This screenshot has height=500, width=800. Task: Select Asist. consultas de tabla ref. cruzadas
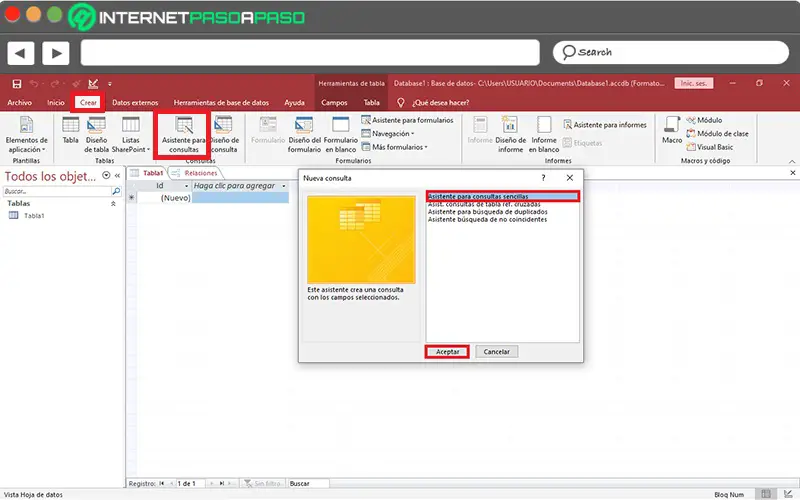(x=484, y=205)
